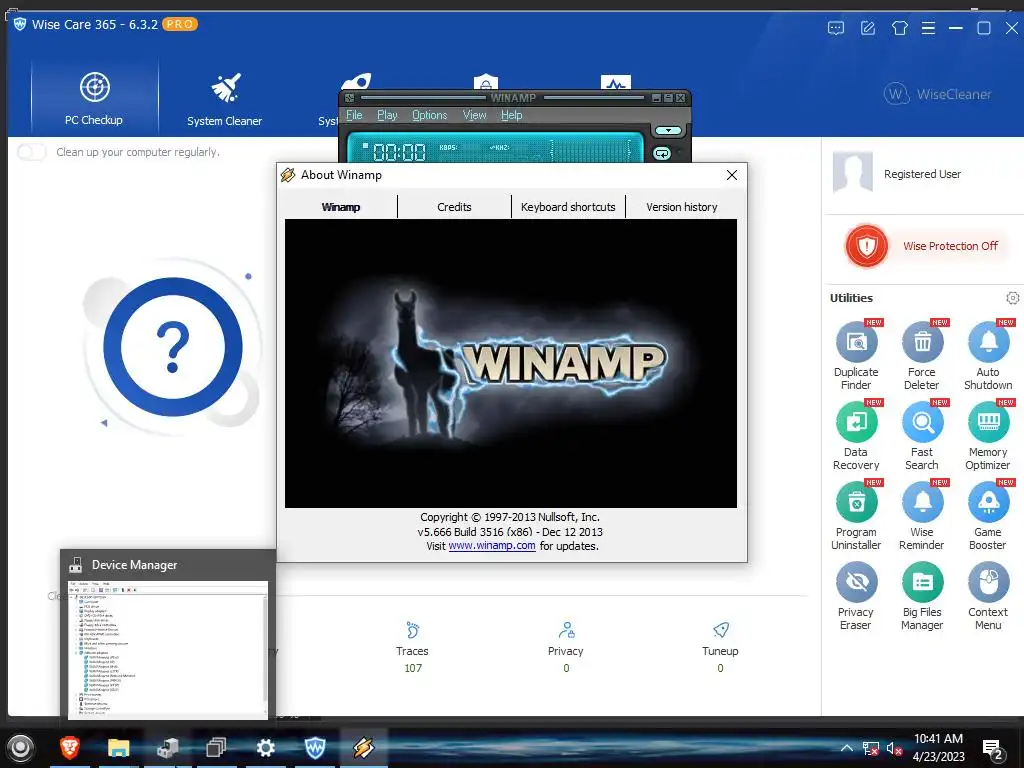Screen dimensions: 1024x768
Task: Click Task View icon on taskbar
Action: pos(216,747)
